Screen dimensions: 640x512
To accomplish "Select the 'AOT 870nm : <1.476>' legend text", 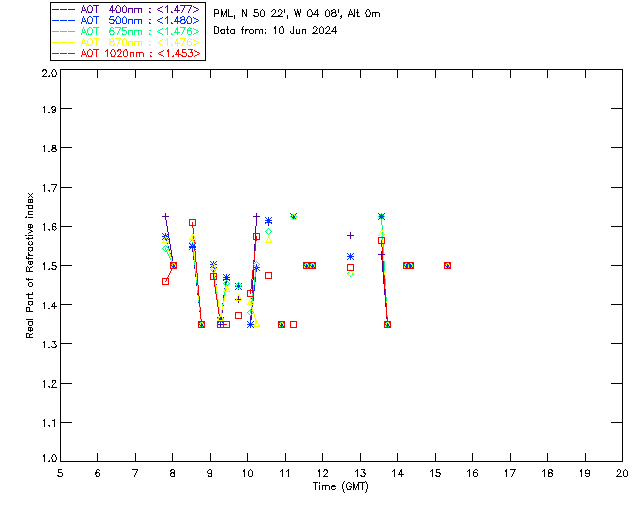I will tap(140, 42).
